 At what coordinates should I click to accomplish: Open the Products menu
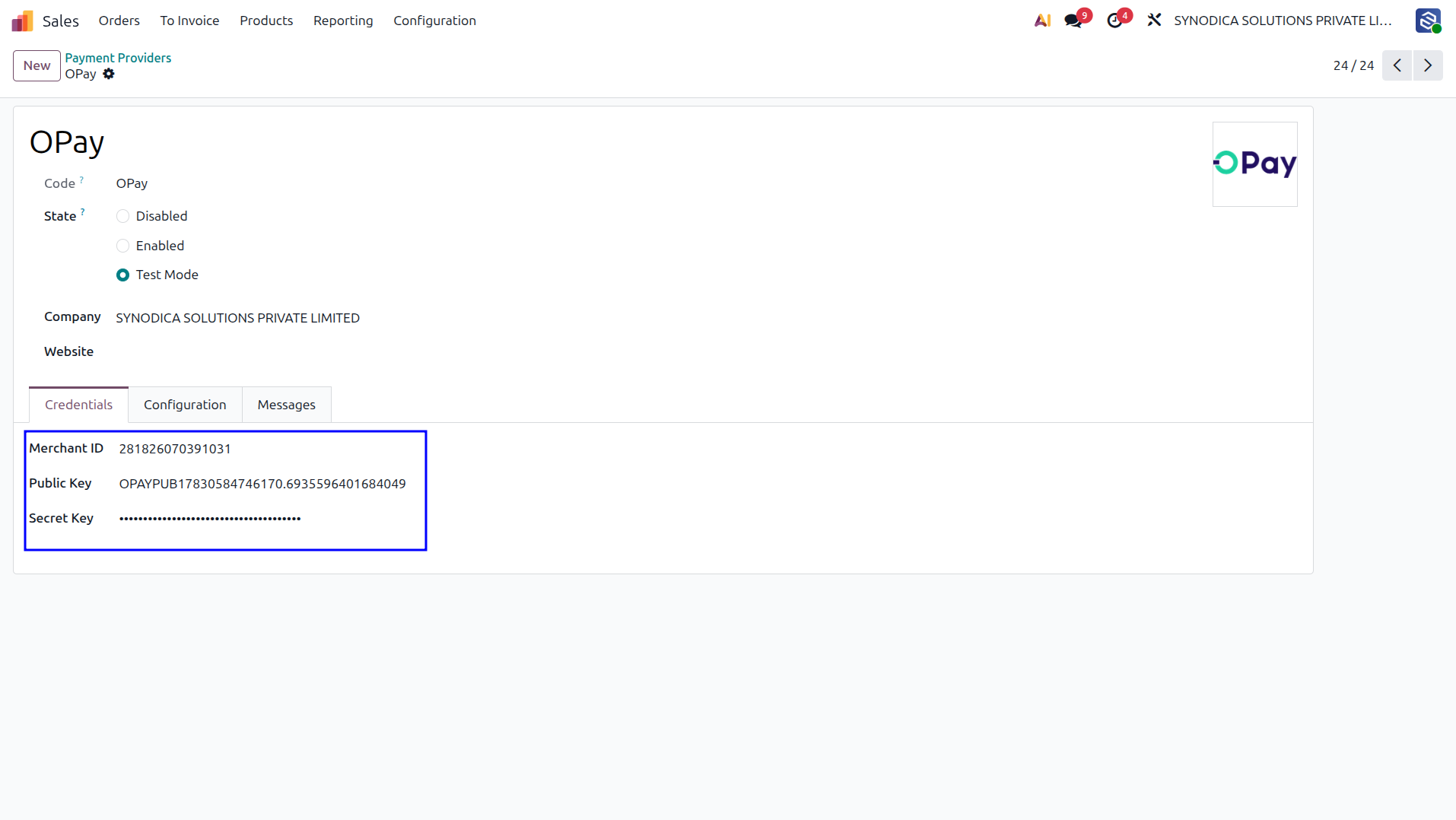(266, 21)
